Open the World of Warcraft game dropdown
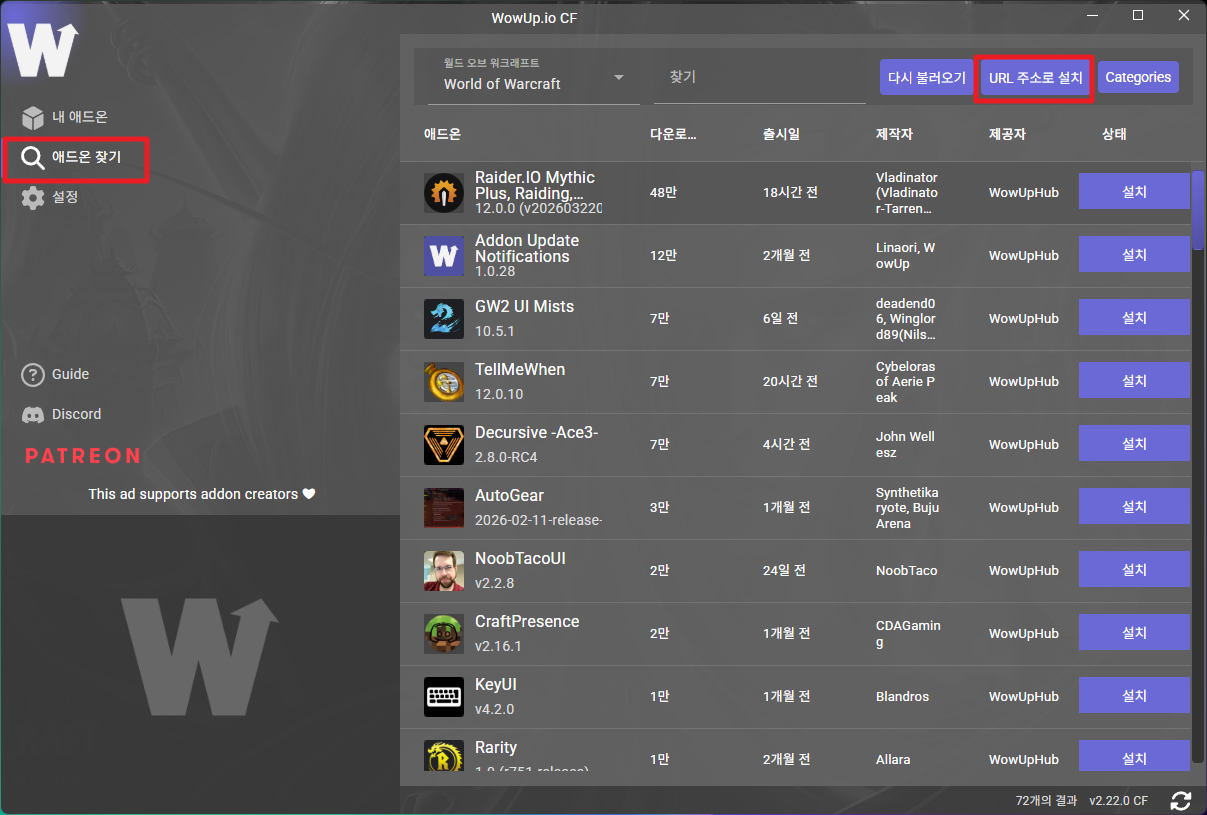The height and width of the screenshot is (815, 1207). tap(534, 78)
